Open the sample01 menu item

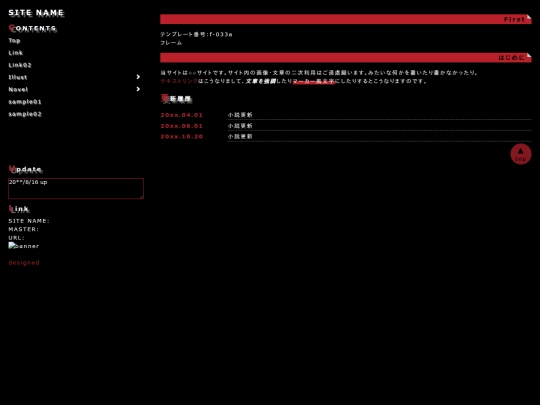pos(25,102)
